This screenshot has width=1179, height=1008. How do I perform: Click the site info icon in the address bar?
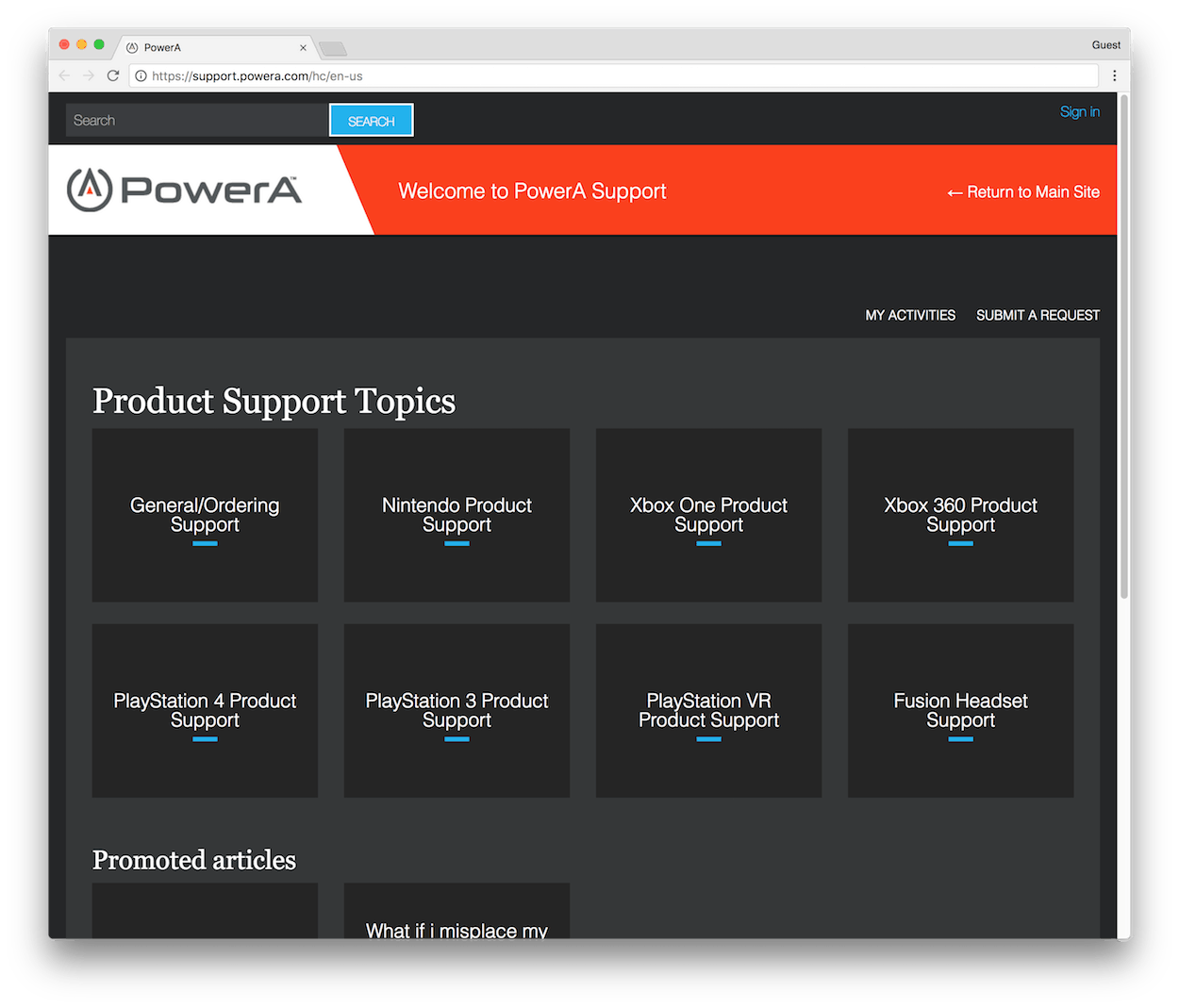coord(141,76)
